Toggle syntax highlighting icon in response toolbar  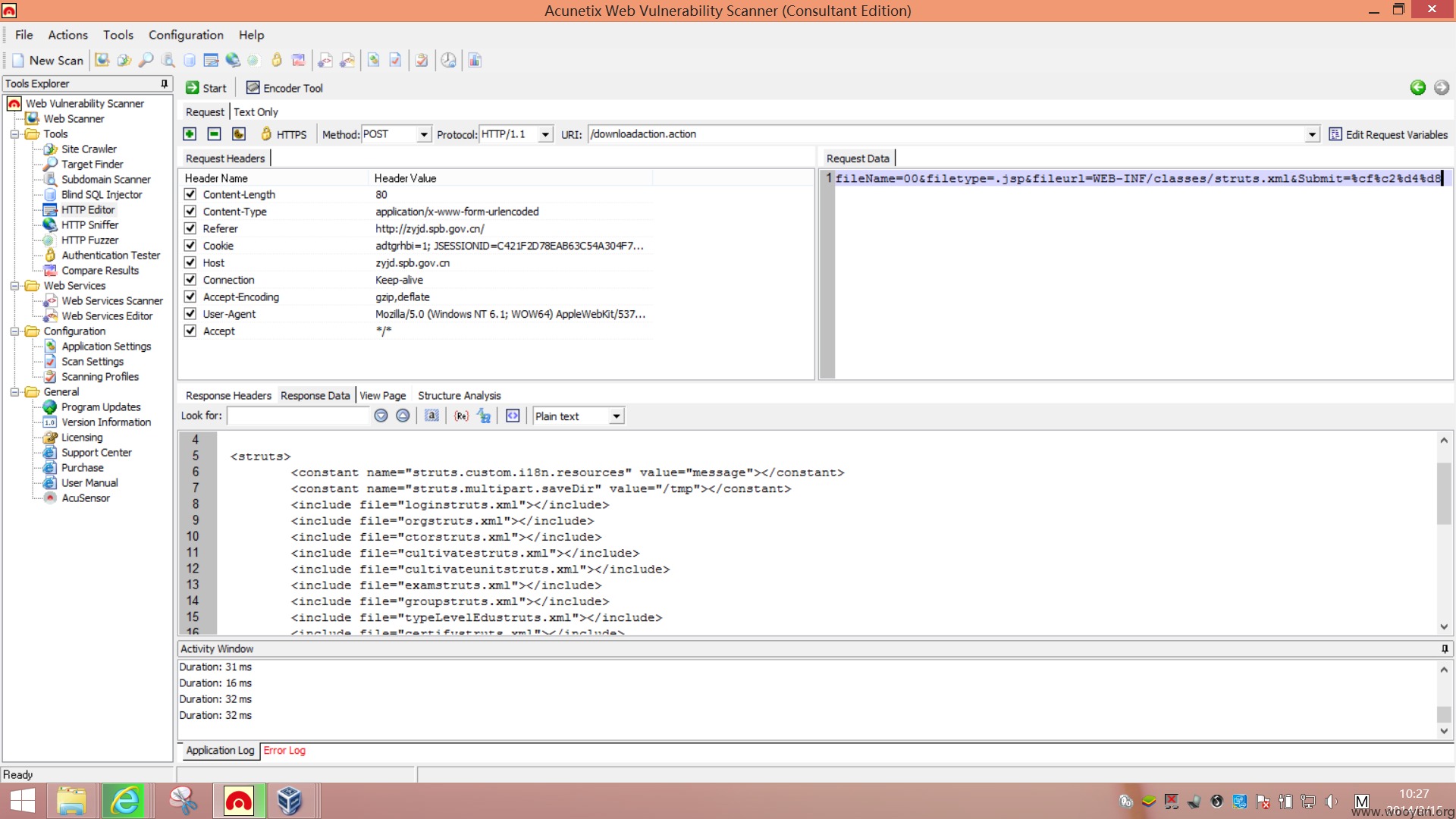tap(513, 416)
